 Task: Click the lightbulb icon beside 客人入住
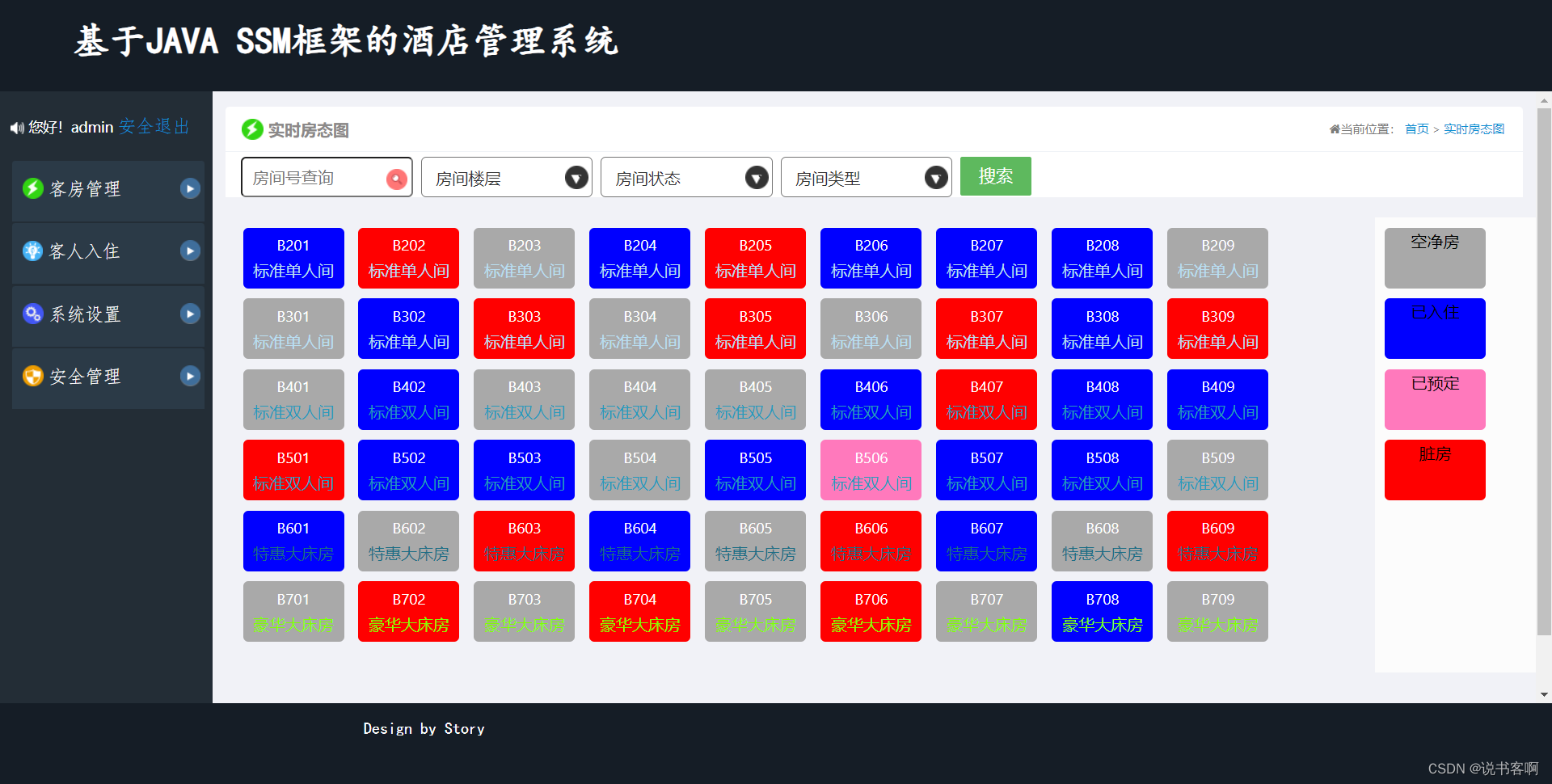(32, 251)
